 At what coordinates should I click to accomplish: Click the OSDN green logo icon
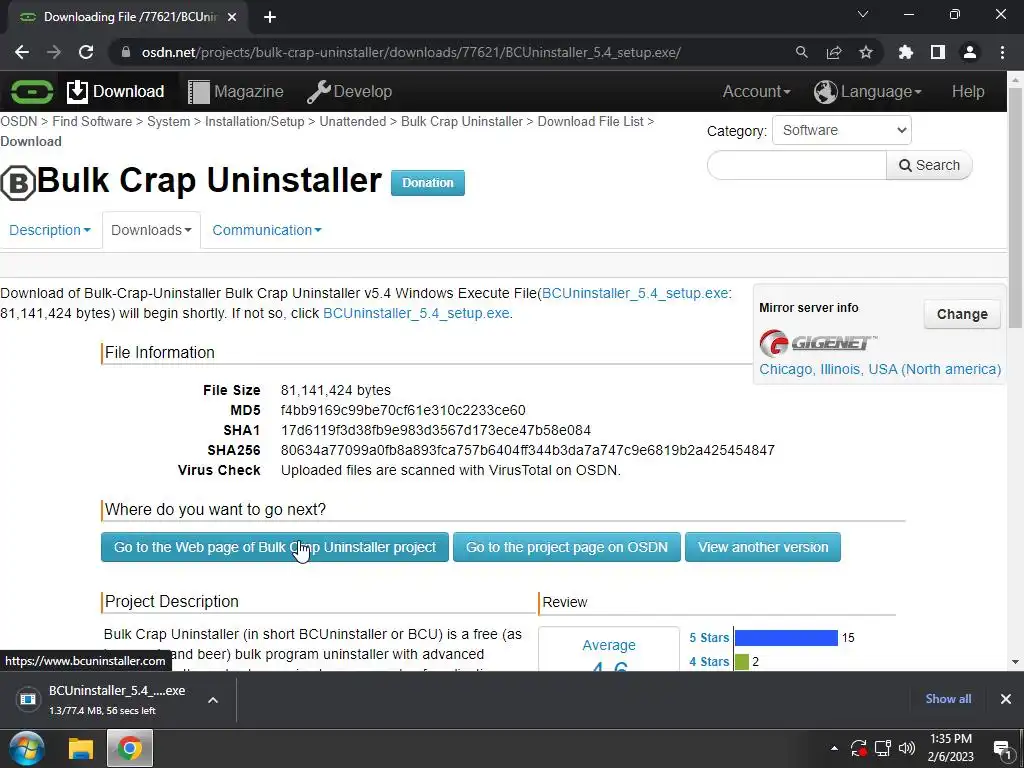click(x=31, y=91)
